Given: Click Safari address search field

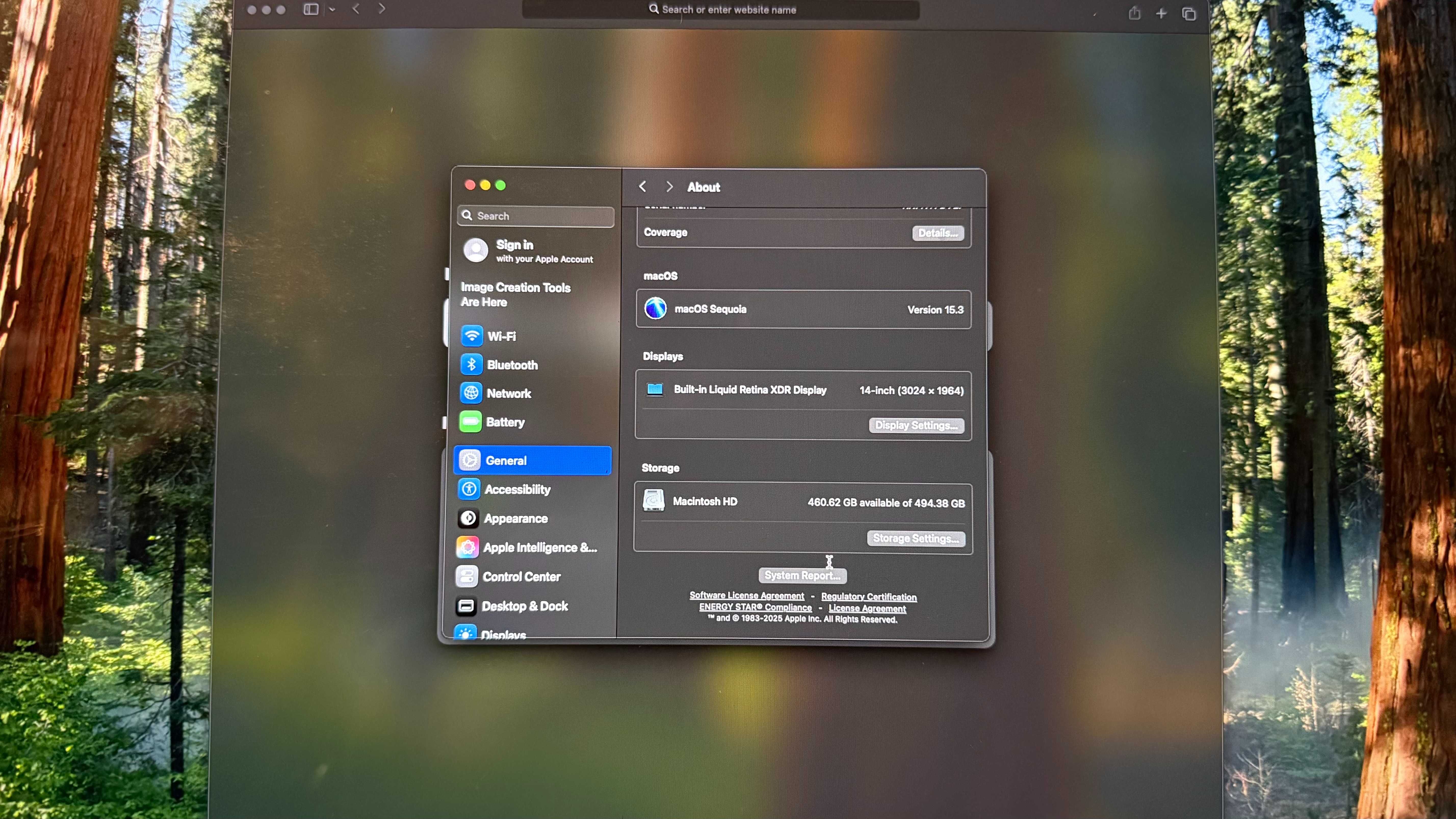Looking at the screenshot, I should (x=721, y=10).
